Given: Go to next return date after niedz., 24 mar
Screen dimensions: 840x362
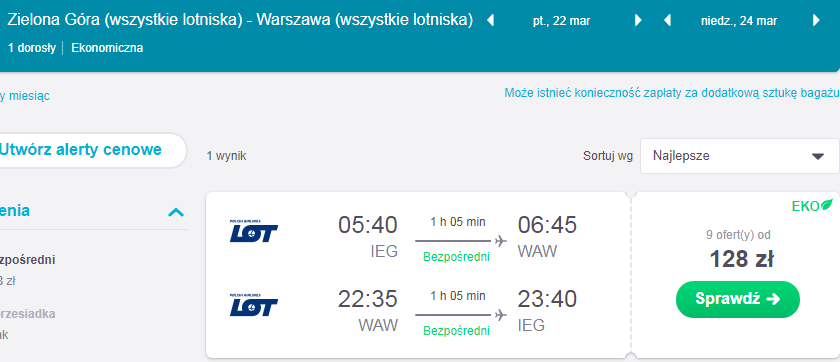Looking at the screenshot, I should coord(816,21).
